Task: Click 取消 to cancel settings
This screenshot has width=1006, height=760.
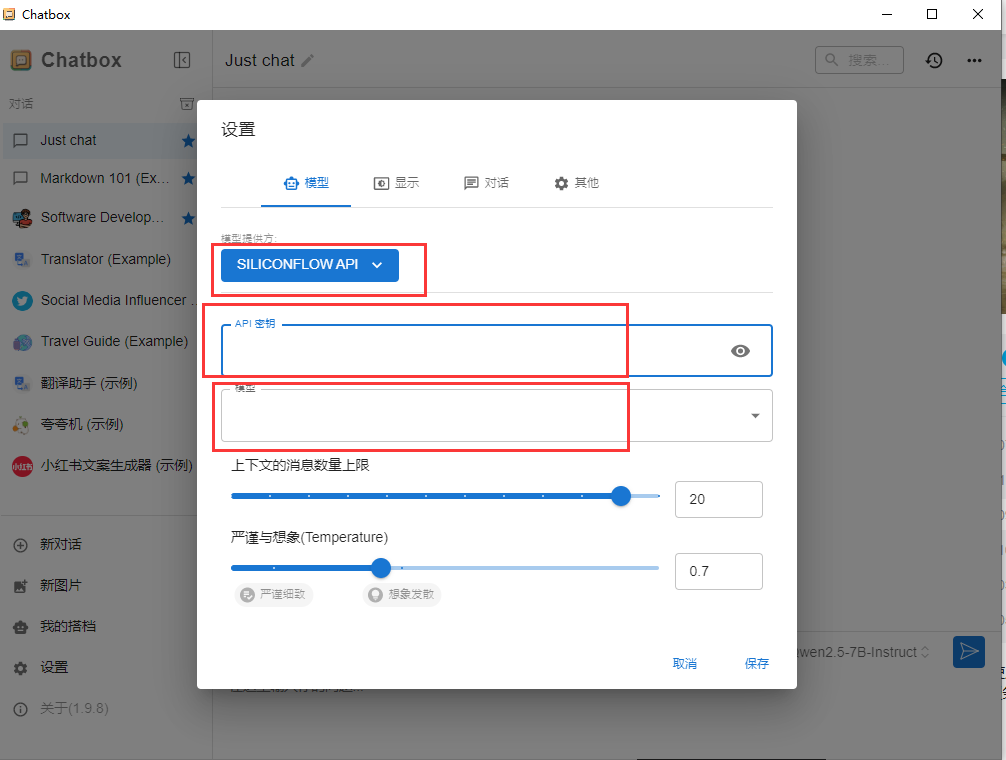Action: pos(685,664)
